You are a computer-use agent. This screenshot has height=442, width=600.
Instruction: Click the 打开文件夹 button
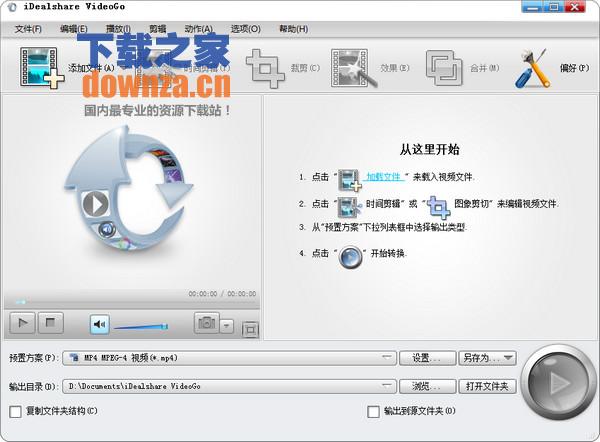[x=488, y=387]
